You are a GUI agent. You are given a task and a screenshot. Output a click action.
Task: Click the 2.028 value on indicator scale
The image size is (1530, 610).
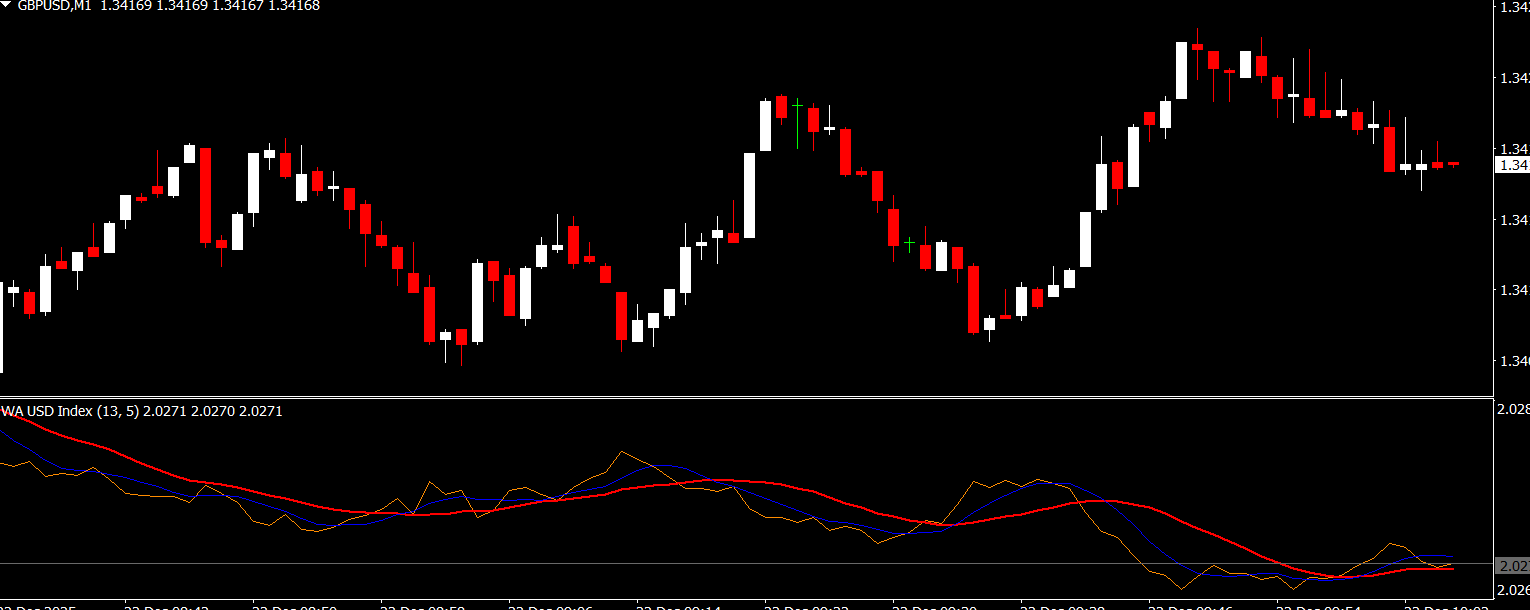coord(1513,409)
